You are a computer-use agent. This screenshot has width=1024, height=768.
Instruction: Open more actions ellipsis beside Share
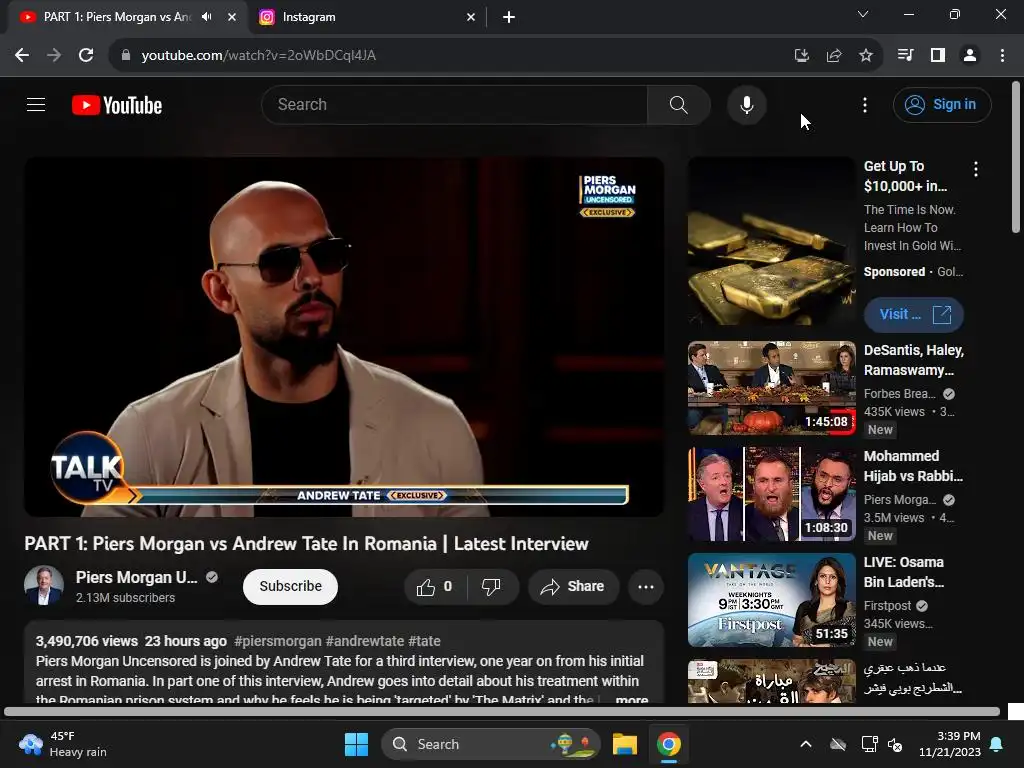tap(646, 586)
